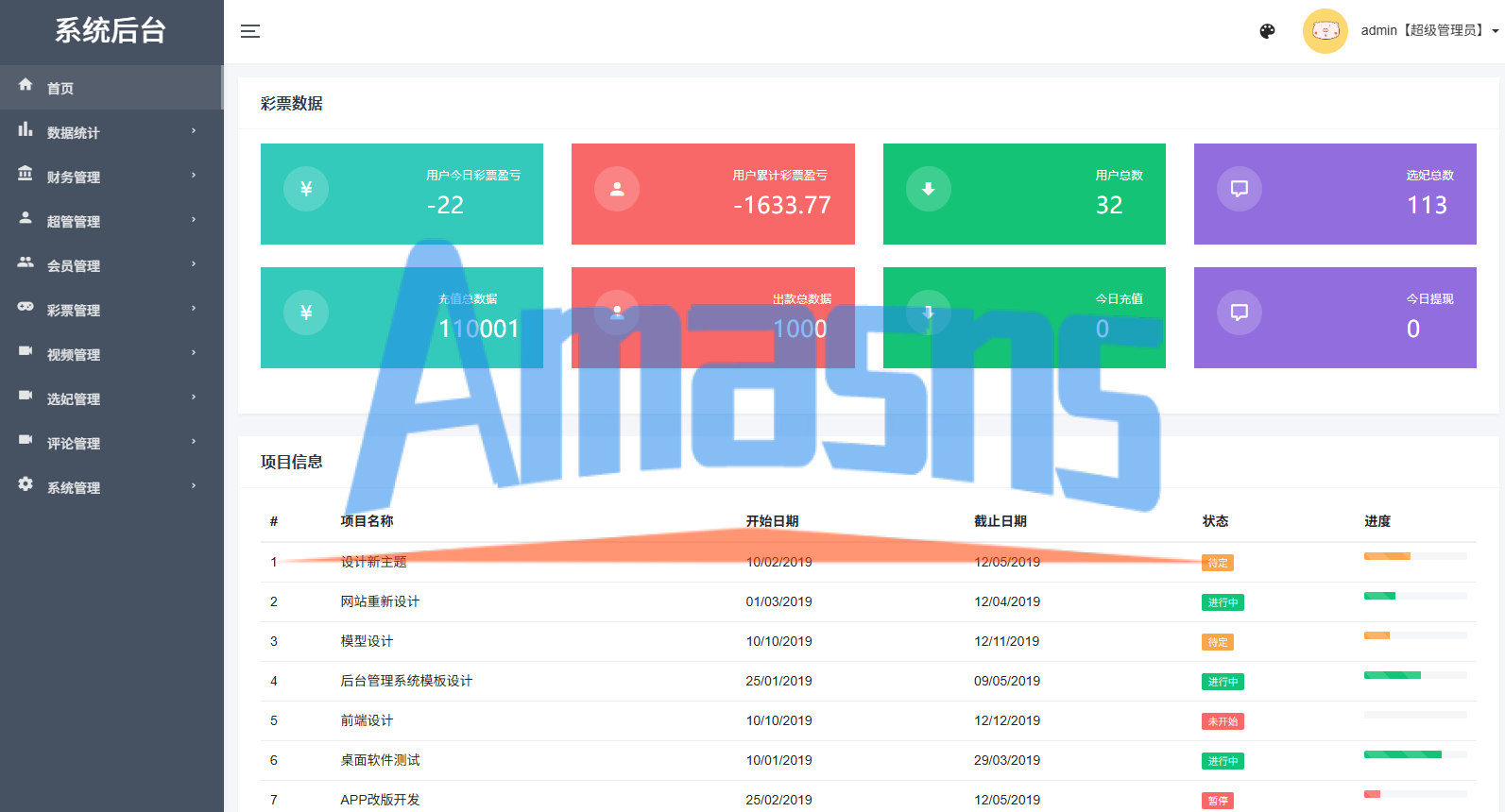Click the home icon beside 首页
The width and height of the screenshot is (1505, 812).
point(26,85)
